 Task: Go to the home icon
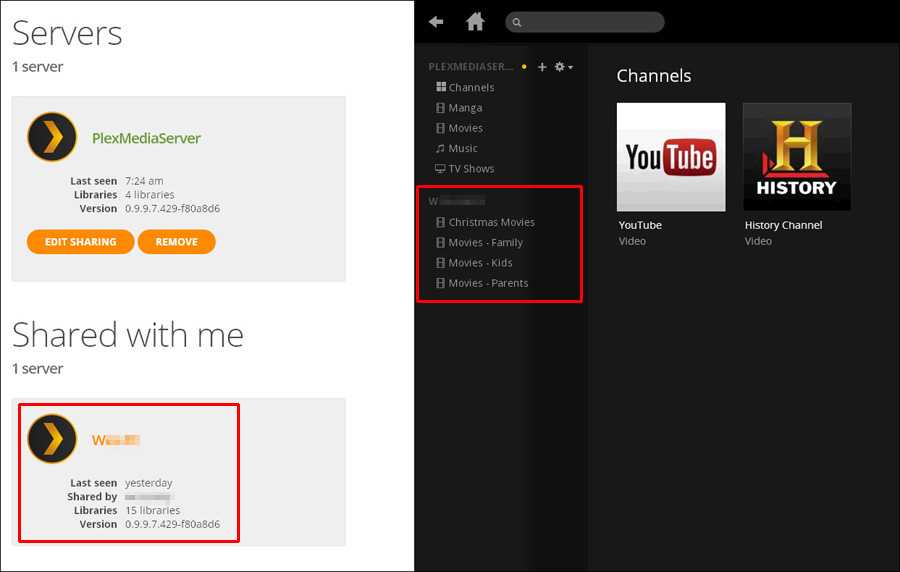[475, 22]
